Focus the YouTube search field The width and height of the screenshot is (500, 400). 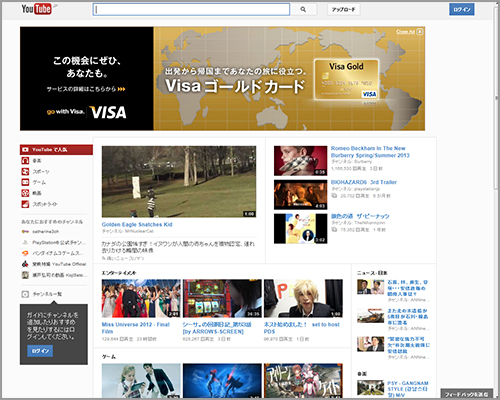191,9
